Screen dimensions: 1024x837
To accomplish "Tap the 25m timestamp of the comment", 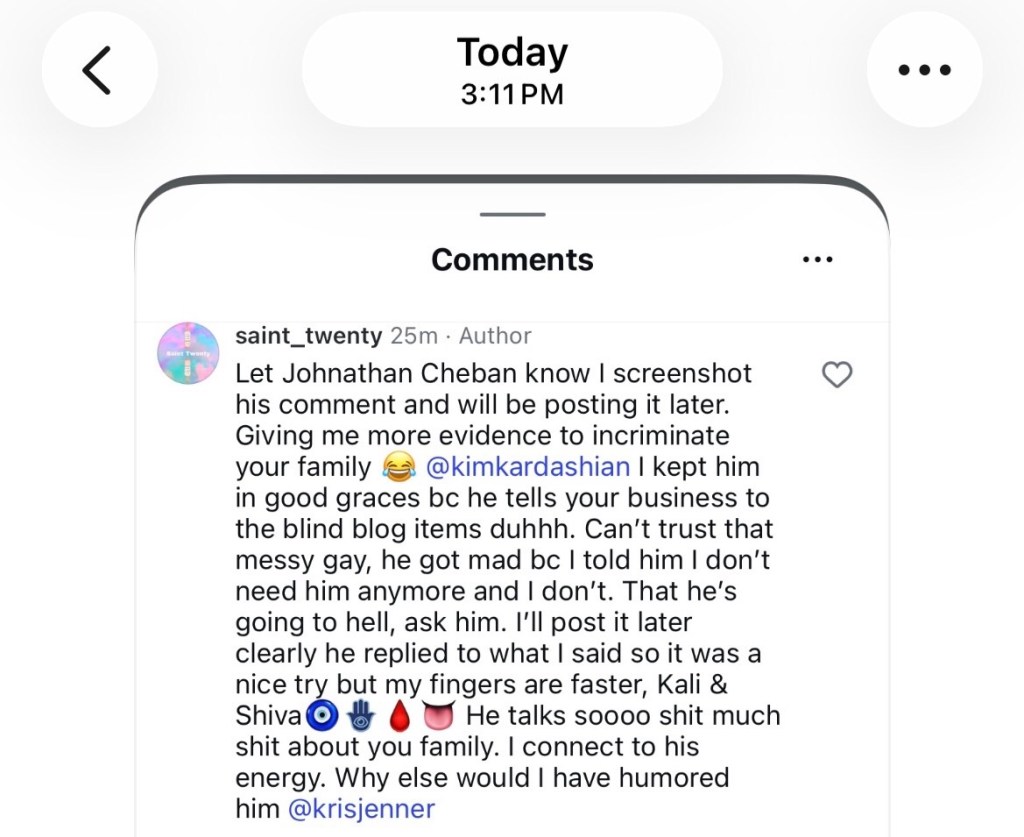I will [413, 336].
